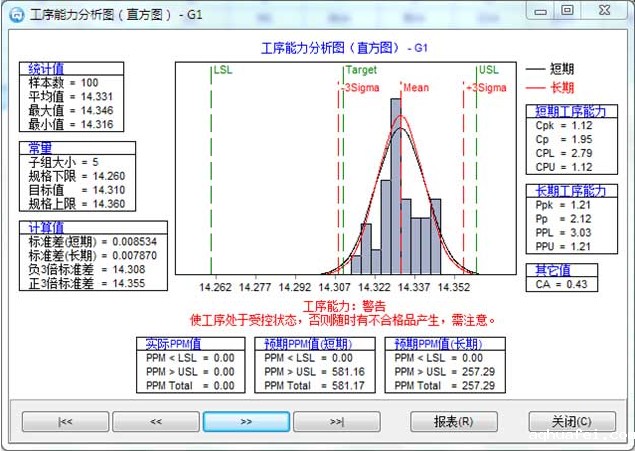Close the dialog with 关闭(C) button
635x451 pixels.
point(572,422)
